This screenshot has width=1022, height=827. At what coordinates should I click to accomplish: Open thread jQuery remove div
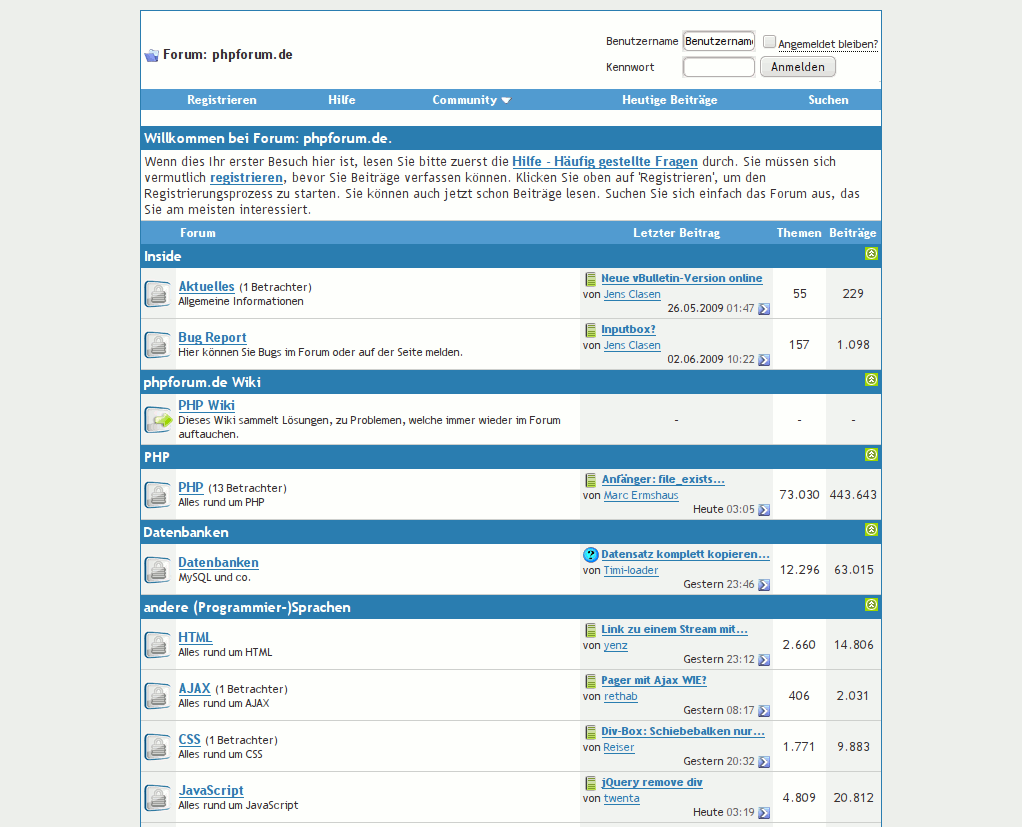click(x=652, y=782)
